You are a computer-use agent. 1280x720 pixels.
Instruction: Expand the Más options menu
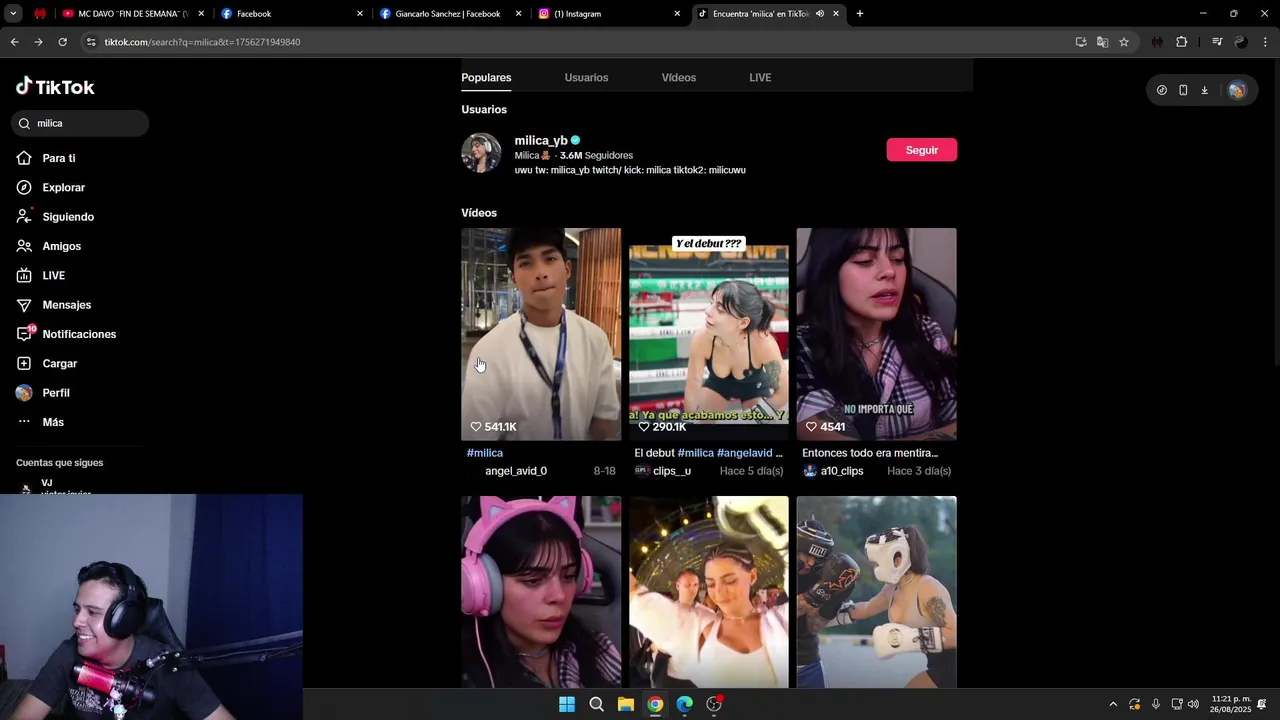coord(53,422)
